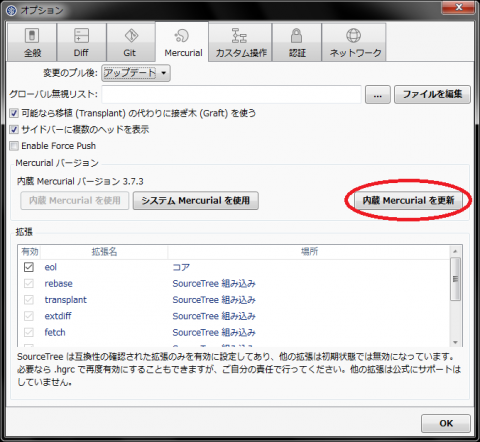
Task: Click the OK button
Action: 446,423
